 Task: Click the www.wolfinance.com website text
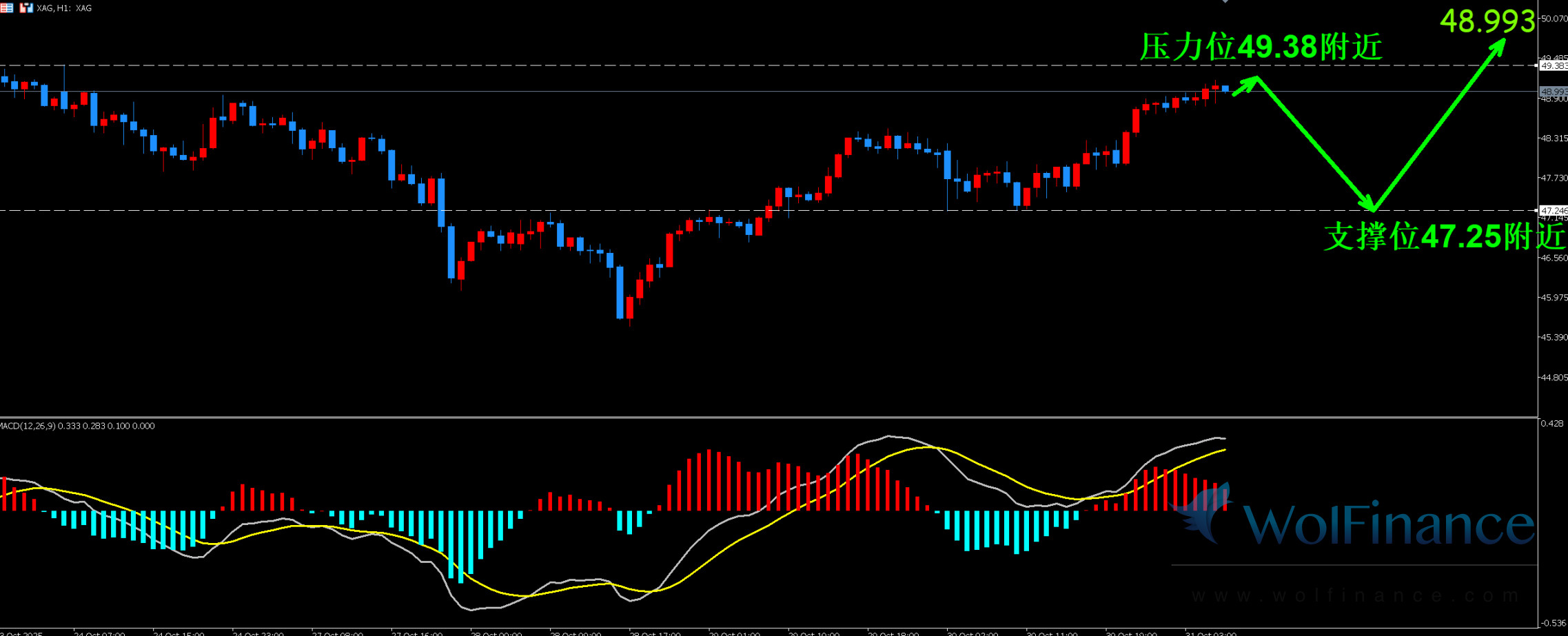pos(1355,595)
